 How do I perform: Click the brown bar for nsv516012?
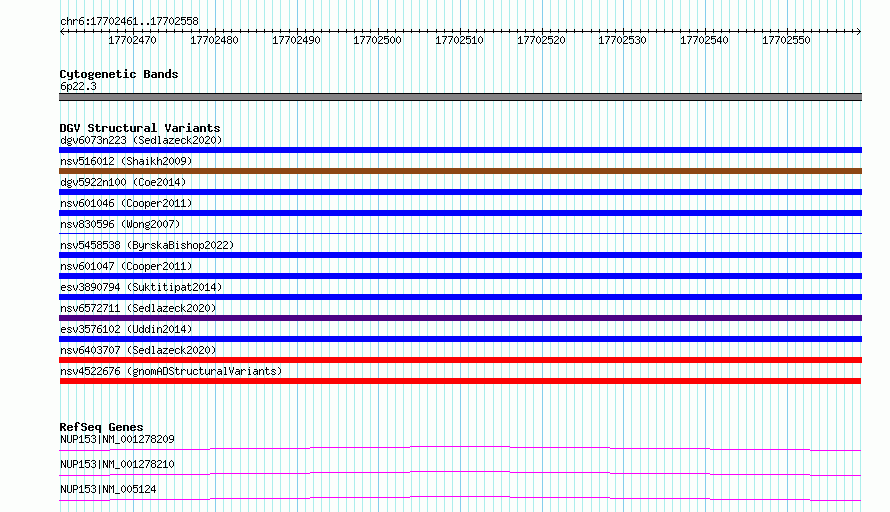click(460, 171)
